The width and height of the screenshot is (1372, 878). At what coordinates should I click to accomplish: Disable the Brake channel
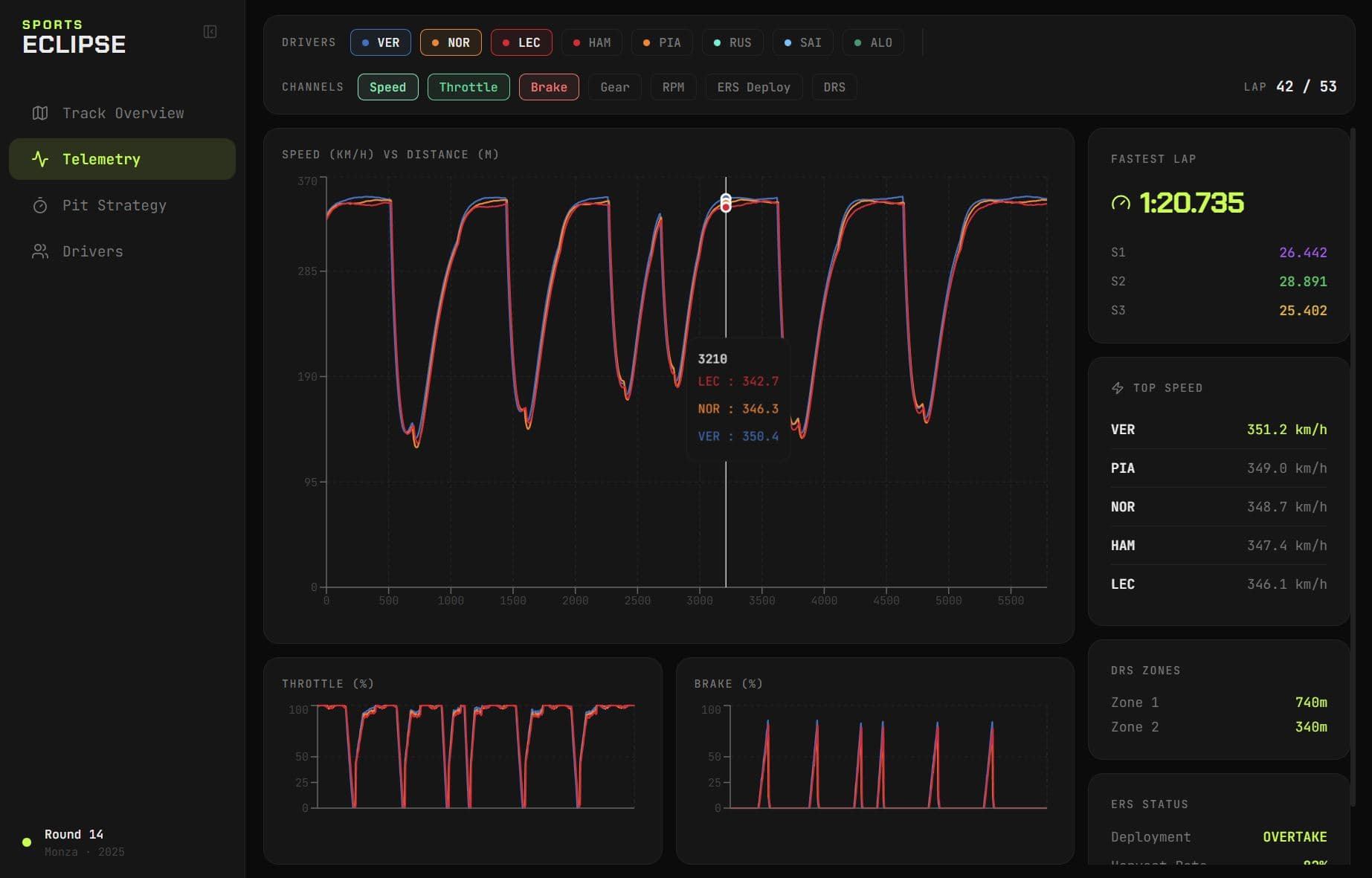click(x=549, y=87)
